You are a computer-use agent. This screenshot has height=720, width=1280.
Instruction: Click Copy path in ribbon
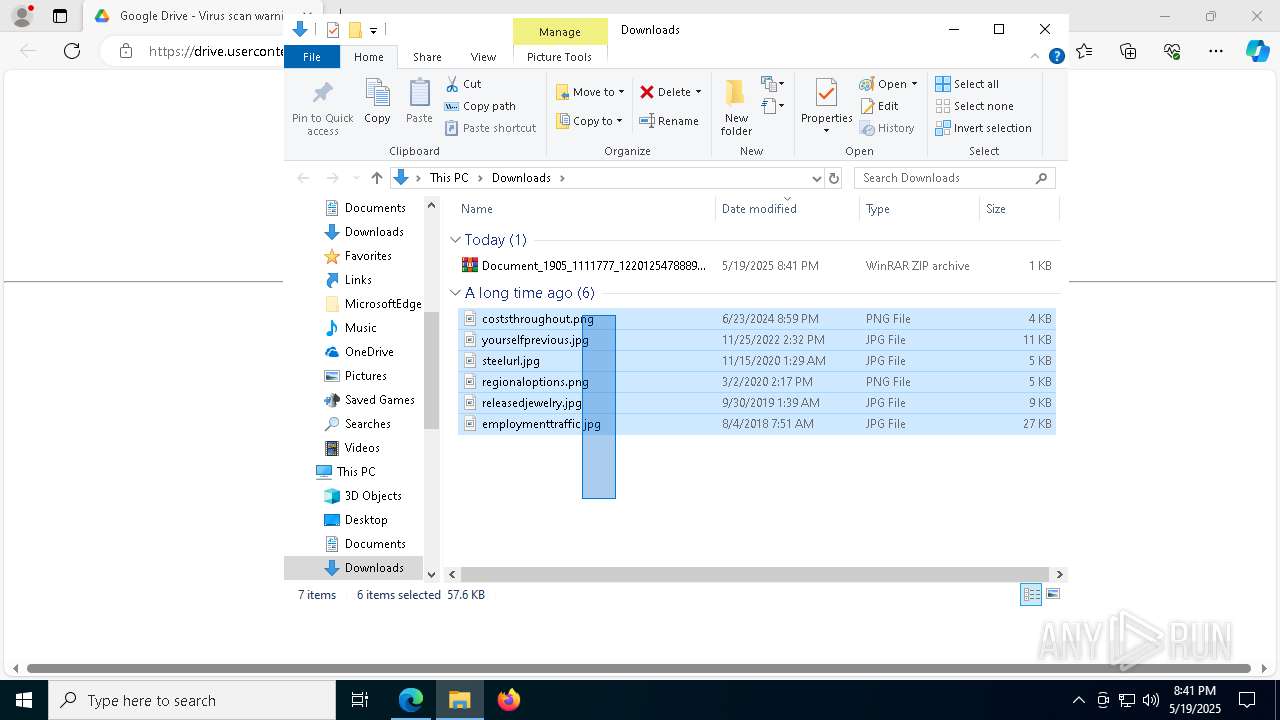[x=480, y=106]
